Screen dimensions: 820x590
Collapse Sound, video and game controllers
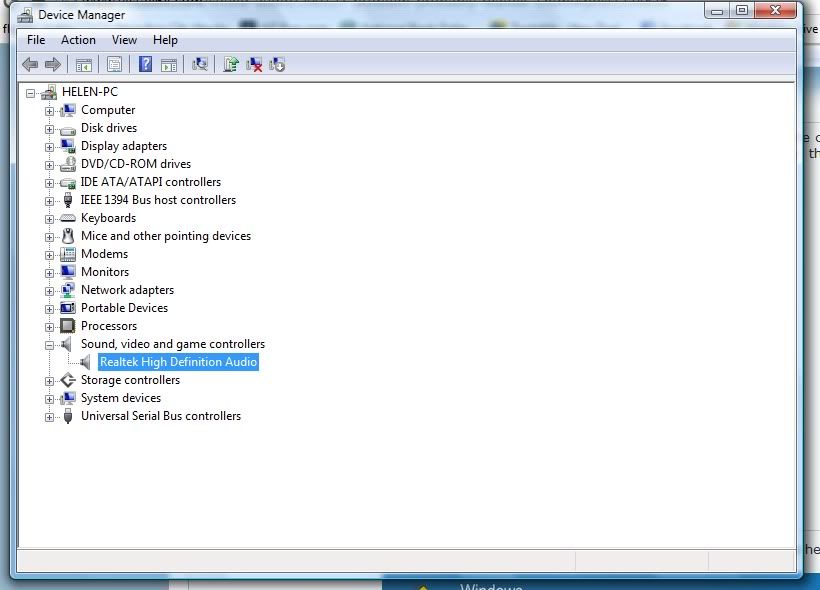point(49,345)
